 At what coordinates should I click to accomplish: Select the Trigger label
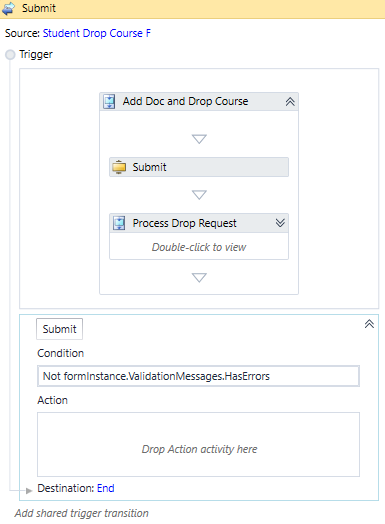(x=36, y=54)
